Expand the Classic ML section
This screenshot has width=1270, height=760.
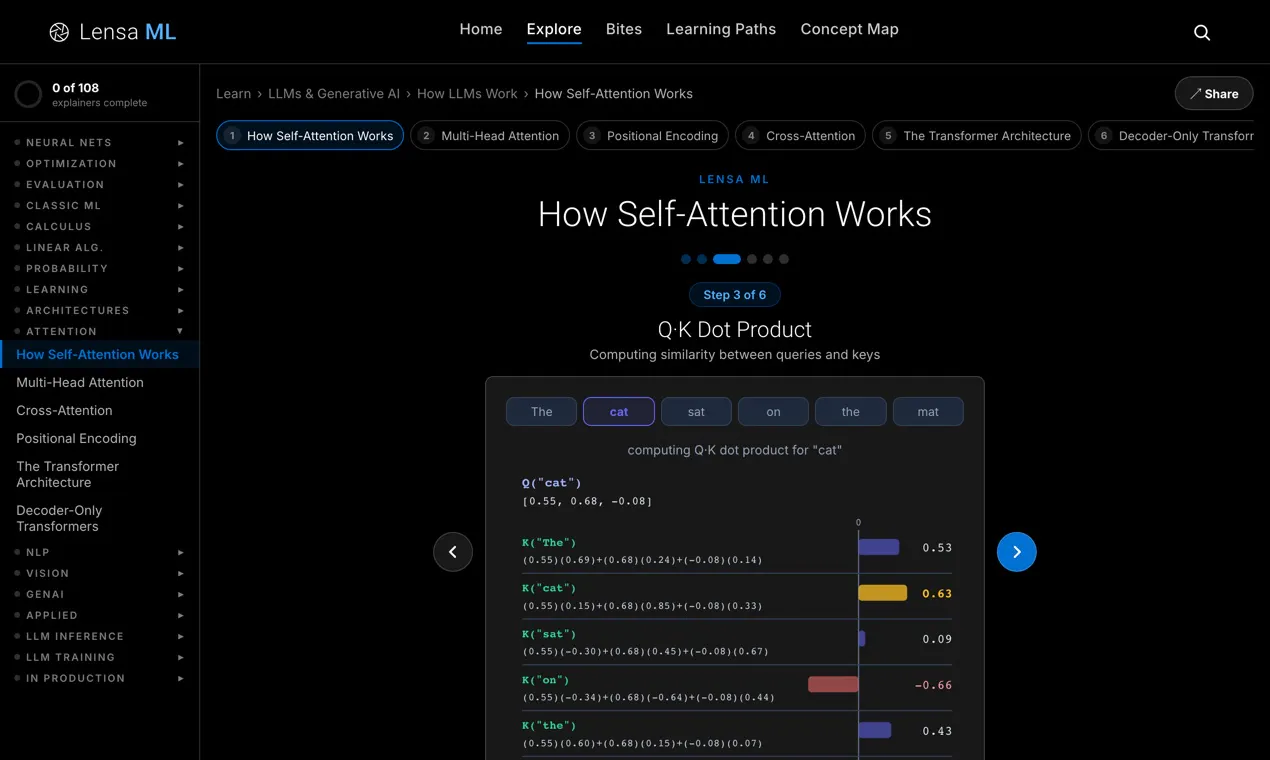pos(100,205)
